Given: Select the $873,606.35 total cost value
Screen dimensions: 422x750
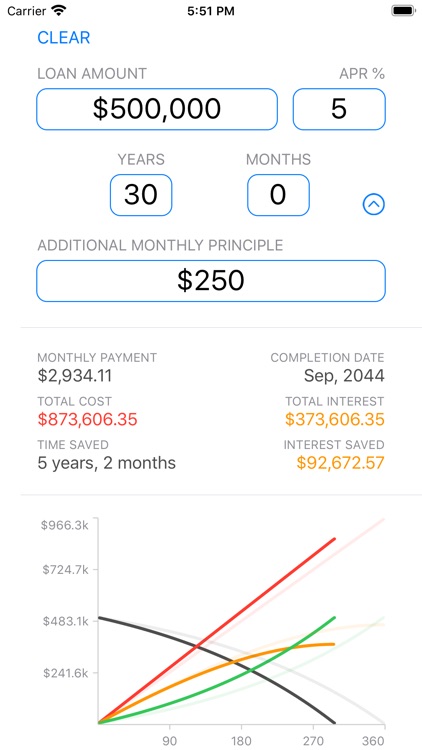Looking at the screenshot, I should [88, 419].
